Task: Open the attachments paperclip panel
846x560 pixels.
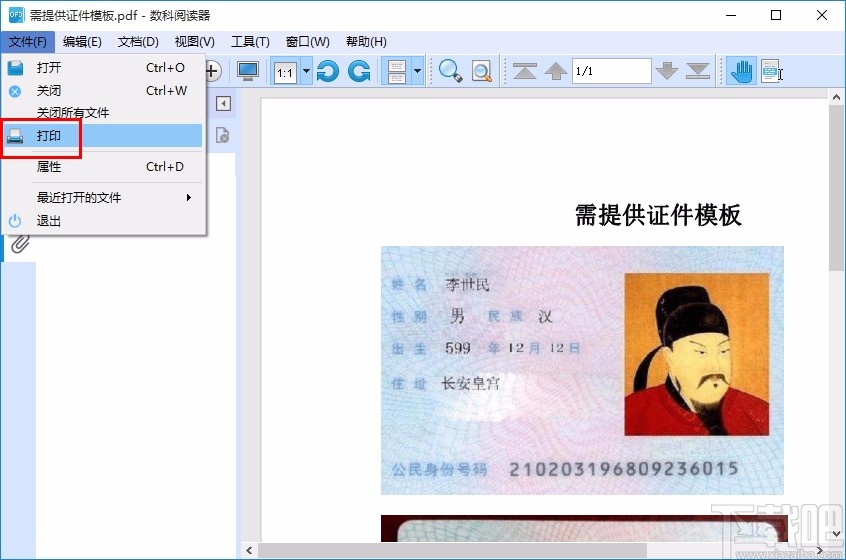Action: (19, 244)
